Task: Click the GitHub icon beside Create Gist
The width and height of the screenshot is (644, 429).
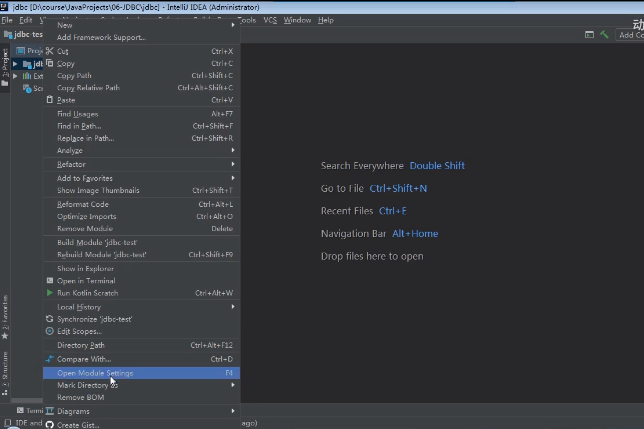Action: click(x=50, y=424)
